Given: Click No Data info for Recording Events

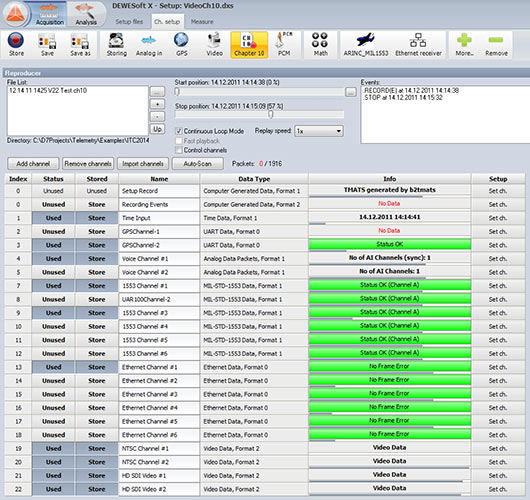Looking at the screenshot, I should point(390,204).
